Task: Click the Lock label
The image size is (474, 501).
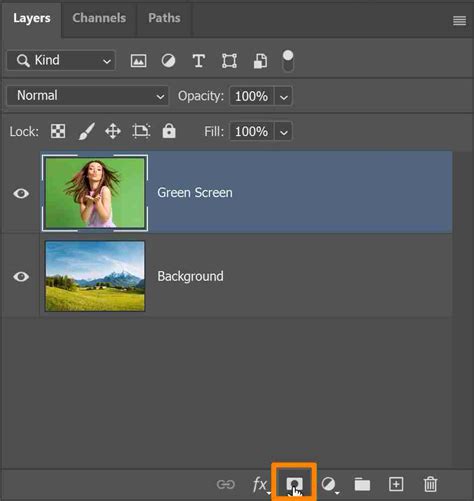Action: click(24, 132)
